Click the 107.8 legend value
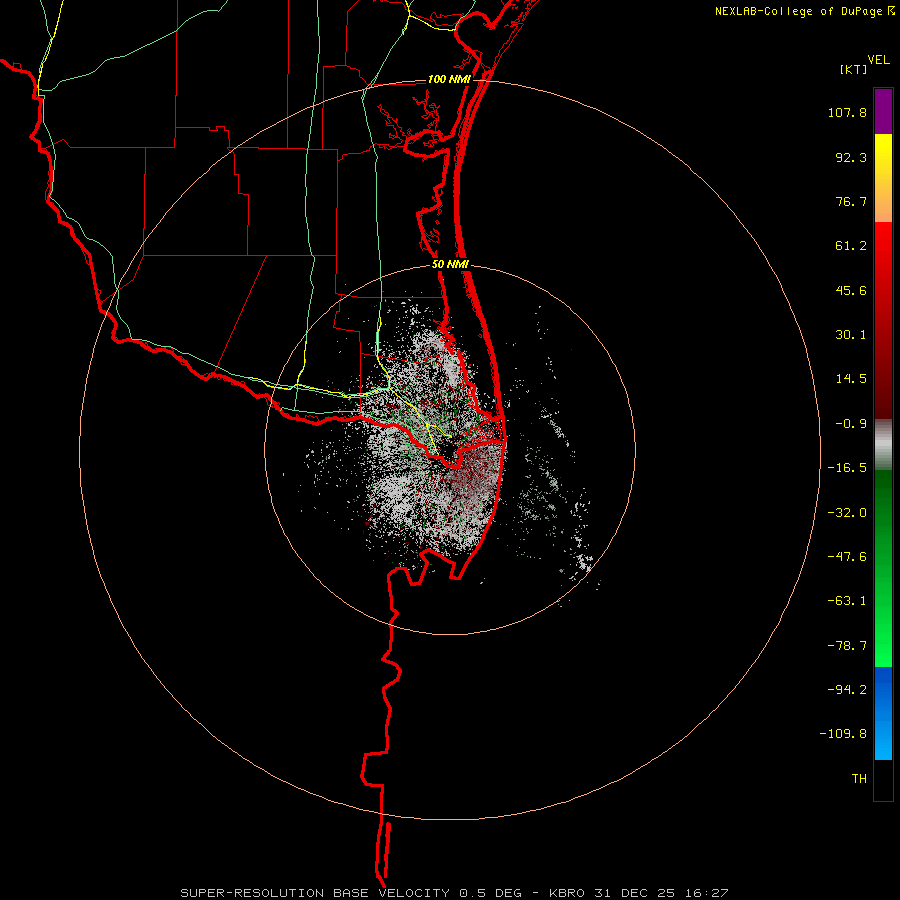Image resolution: width=900 pixels, height=900 pixels. pyautogui.click(x=847, y=112)
